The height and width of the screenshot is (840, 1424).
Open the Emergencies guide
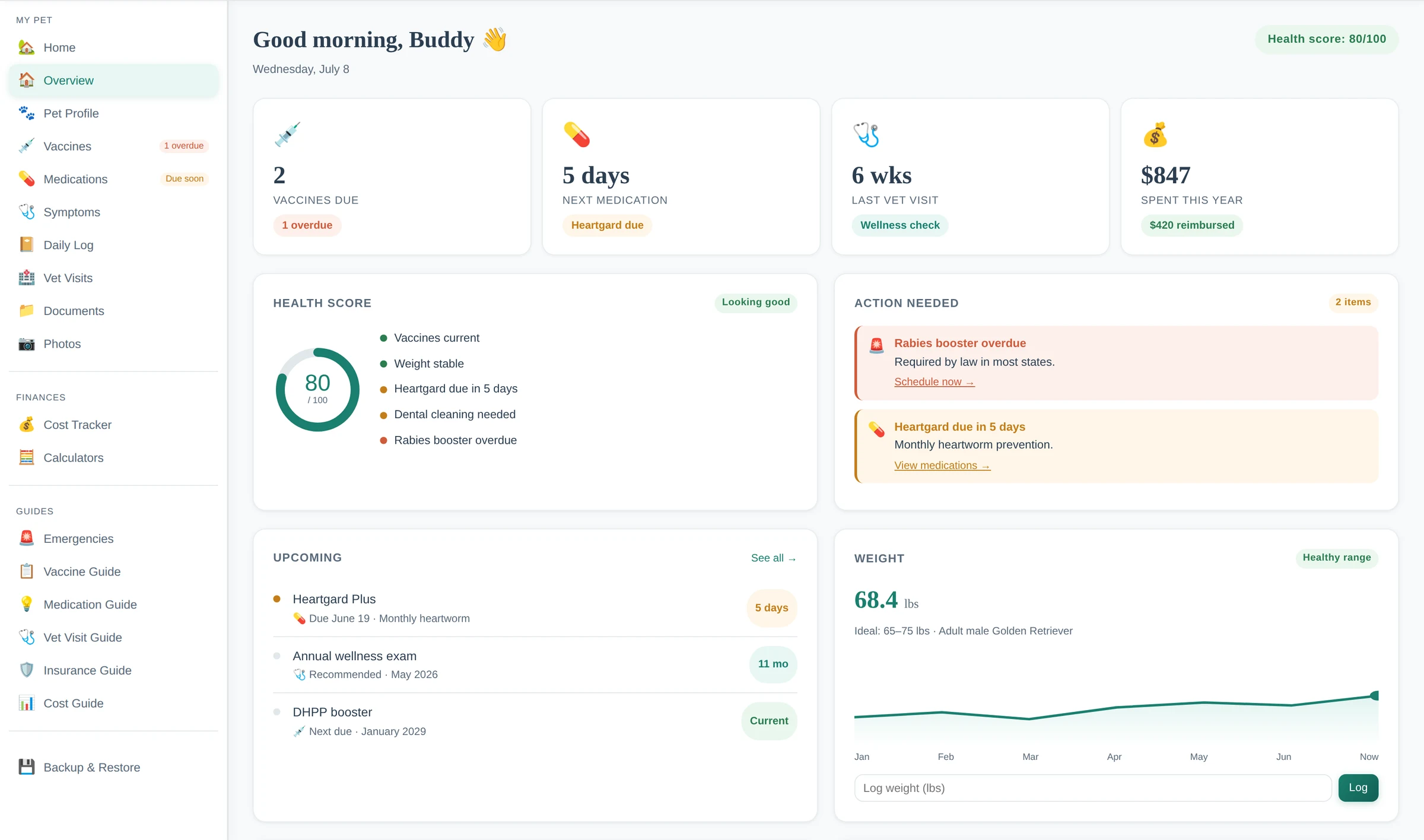coord(113,539)
